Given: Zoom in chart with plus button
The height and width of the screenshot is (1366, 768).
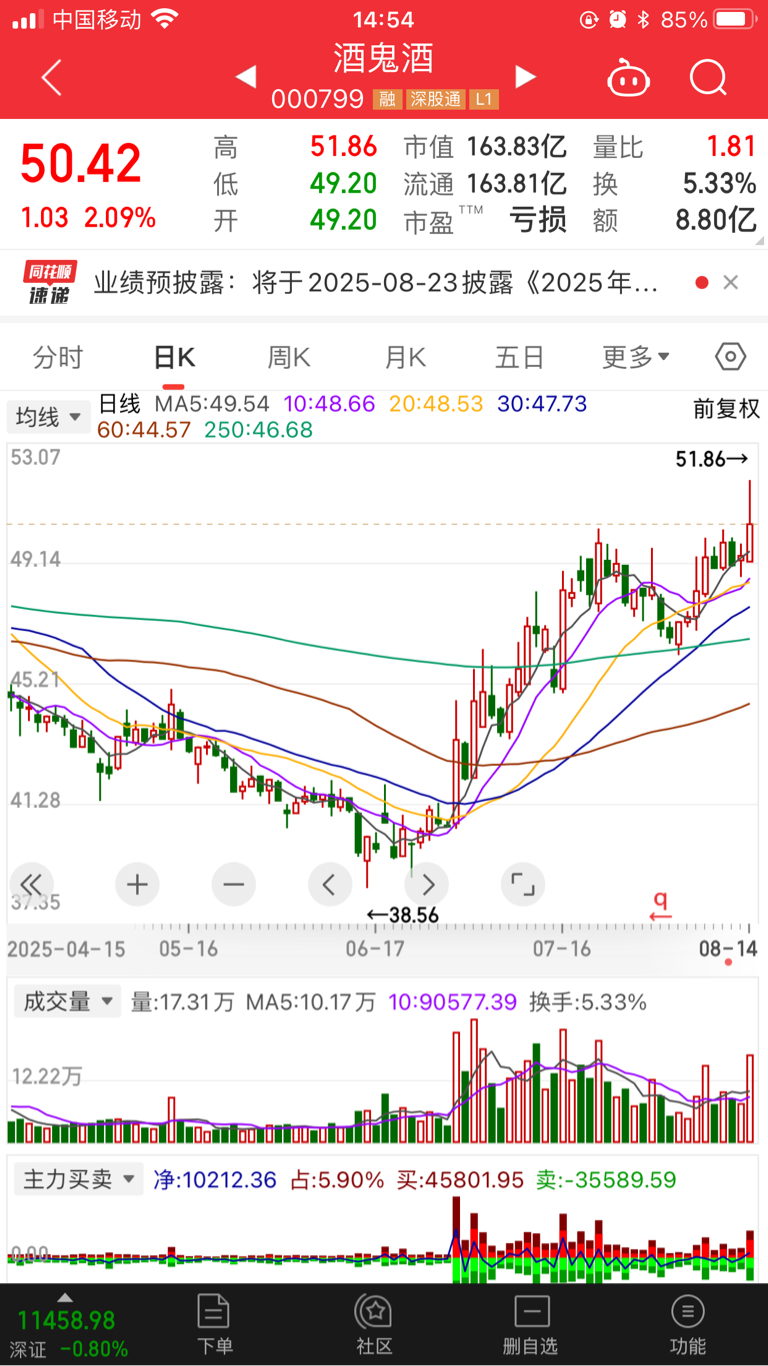Looking at the screenshot, I should click(x=137, y=884).
